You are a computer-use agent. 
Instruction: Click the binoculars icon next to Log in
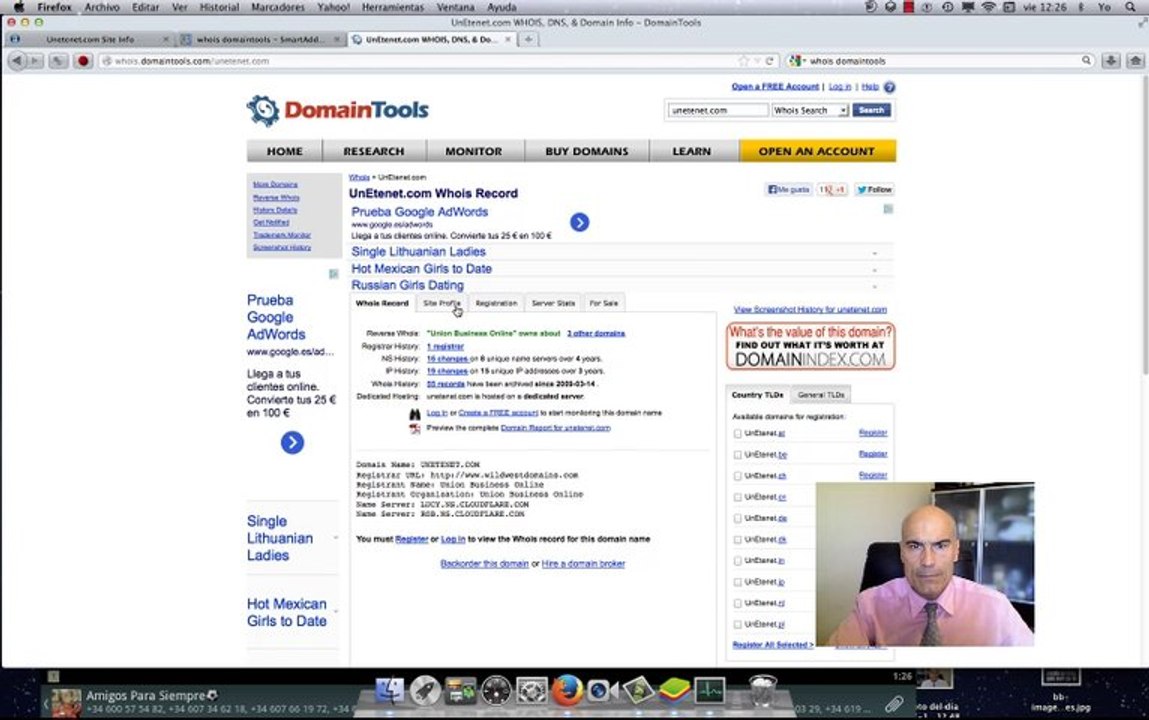click(x=415, y=414)
